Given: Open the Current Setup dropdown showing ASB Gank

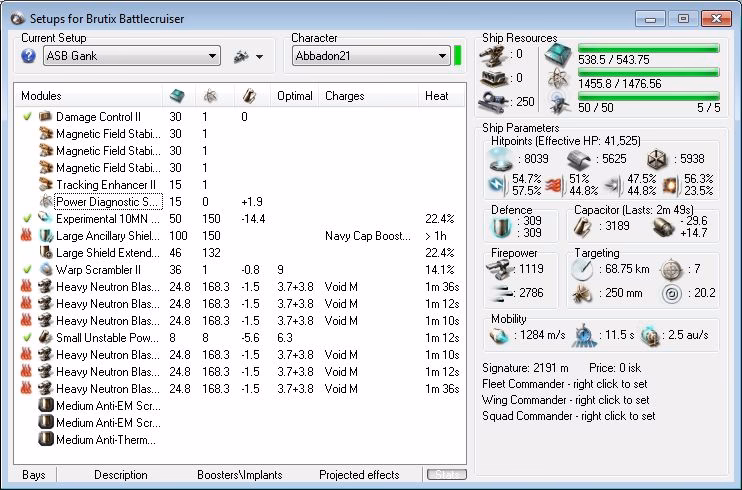Looking at the screenshot, I should pyautogui.click(x=131, y=56).
